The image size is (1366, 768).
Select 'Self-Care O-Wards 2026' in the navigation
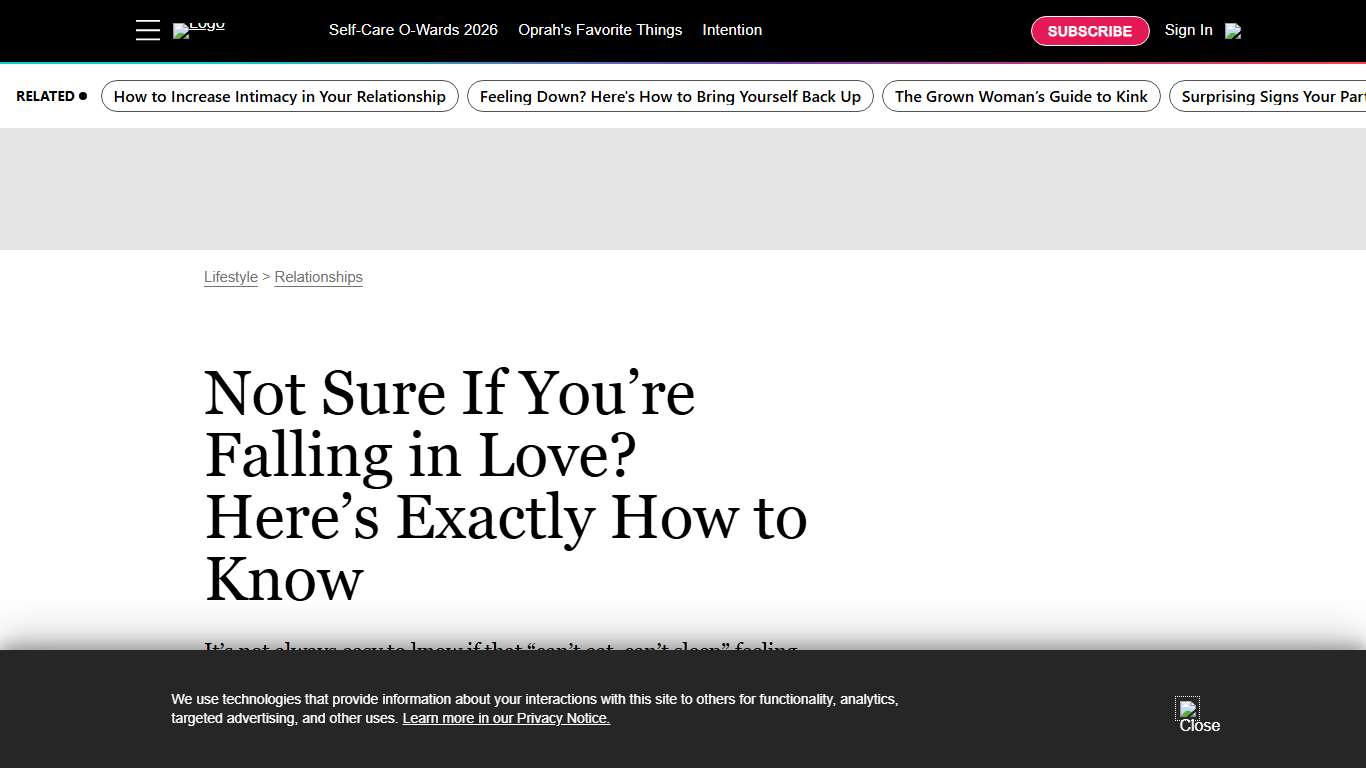tap(413, 30)
